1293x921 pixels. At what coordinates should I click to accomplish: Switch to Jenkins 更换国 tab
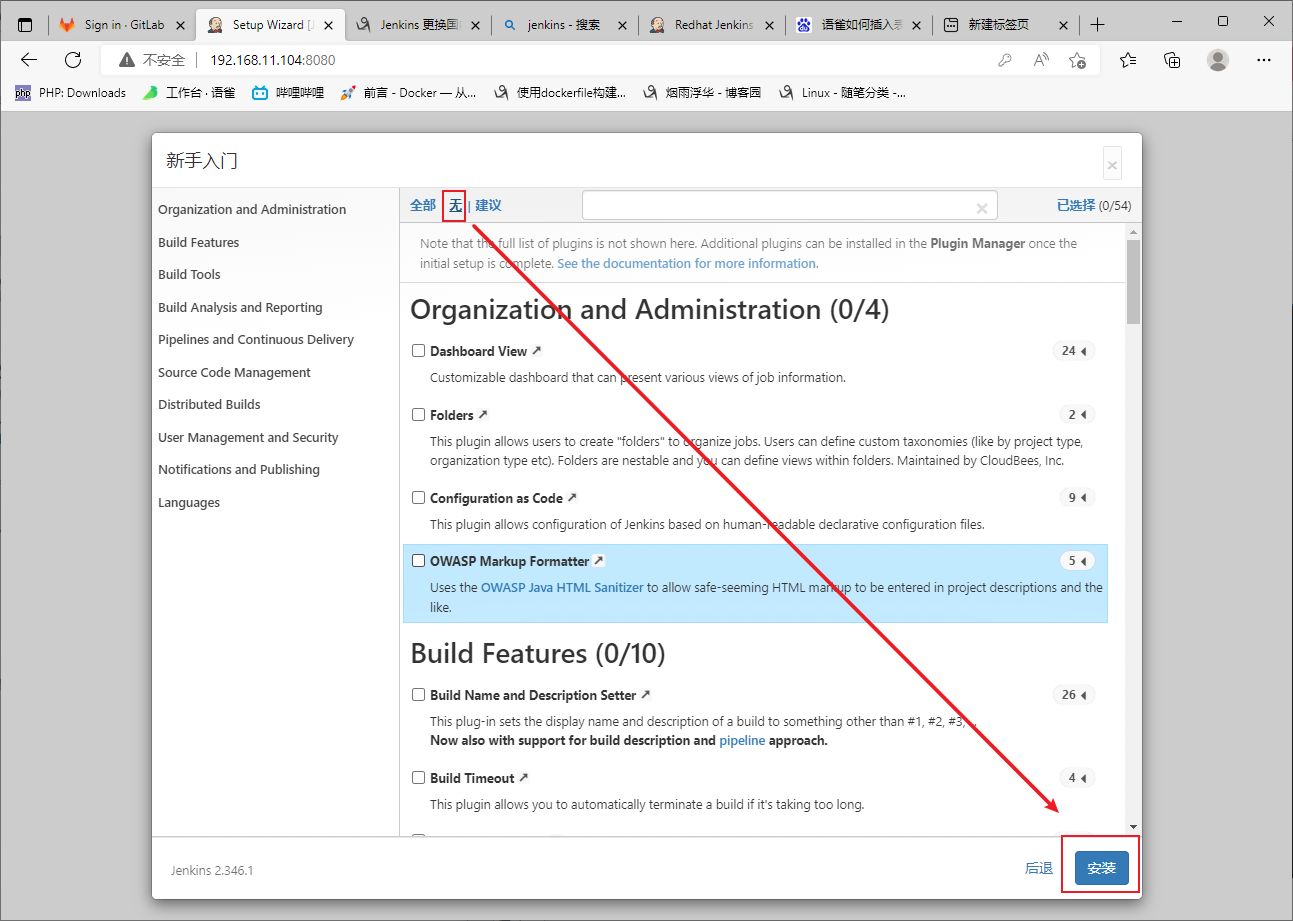coord(418,25)
